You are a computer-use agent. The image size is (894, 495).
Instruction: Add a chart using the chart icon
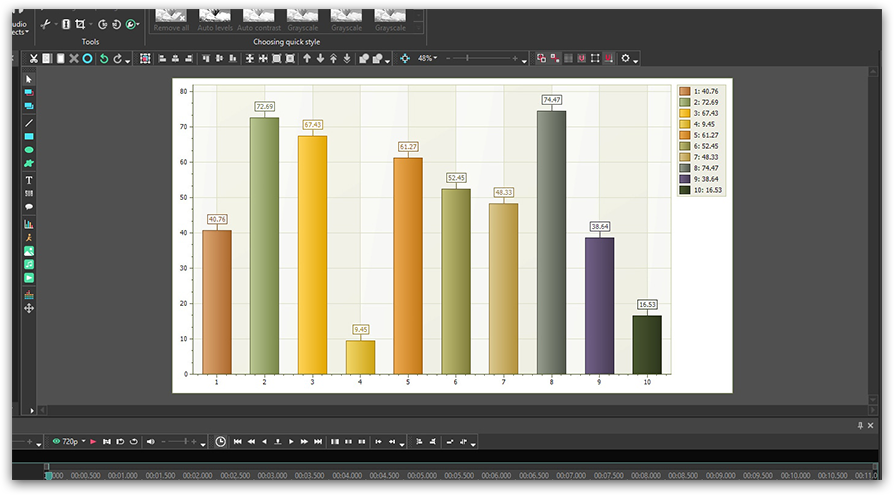pyautogui.click(x=29, y=224)
